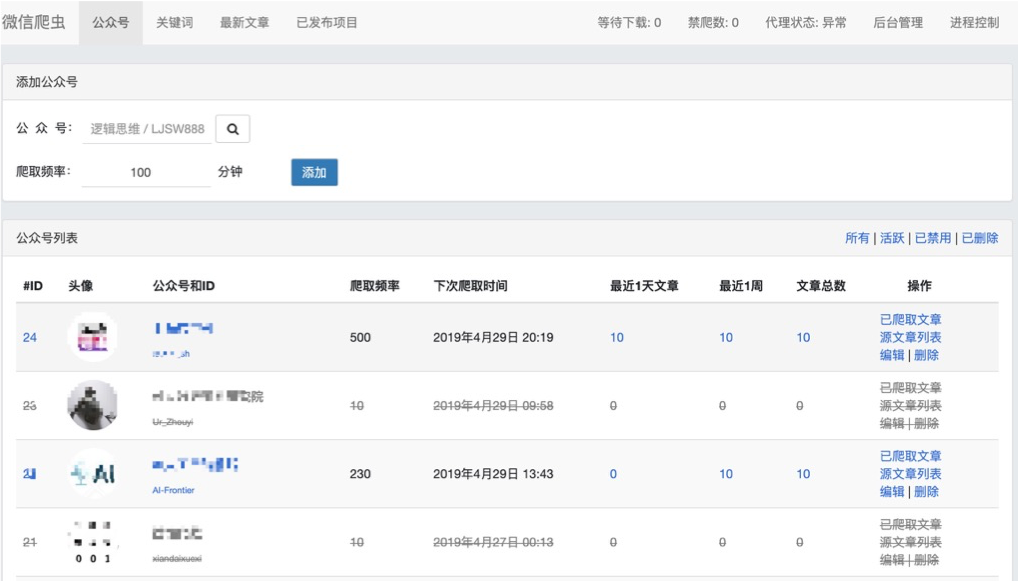Open the 公众号 tab
Viewport: 1018px width, 581px height.
110,23
